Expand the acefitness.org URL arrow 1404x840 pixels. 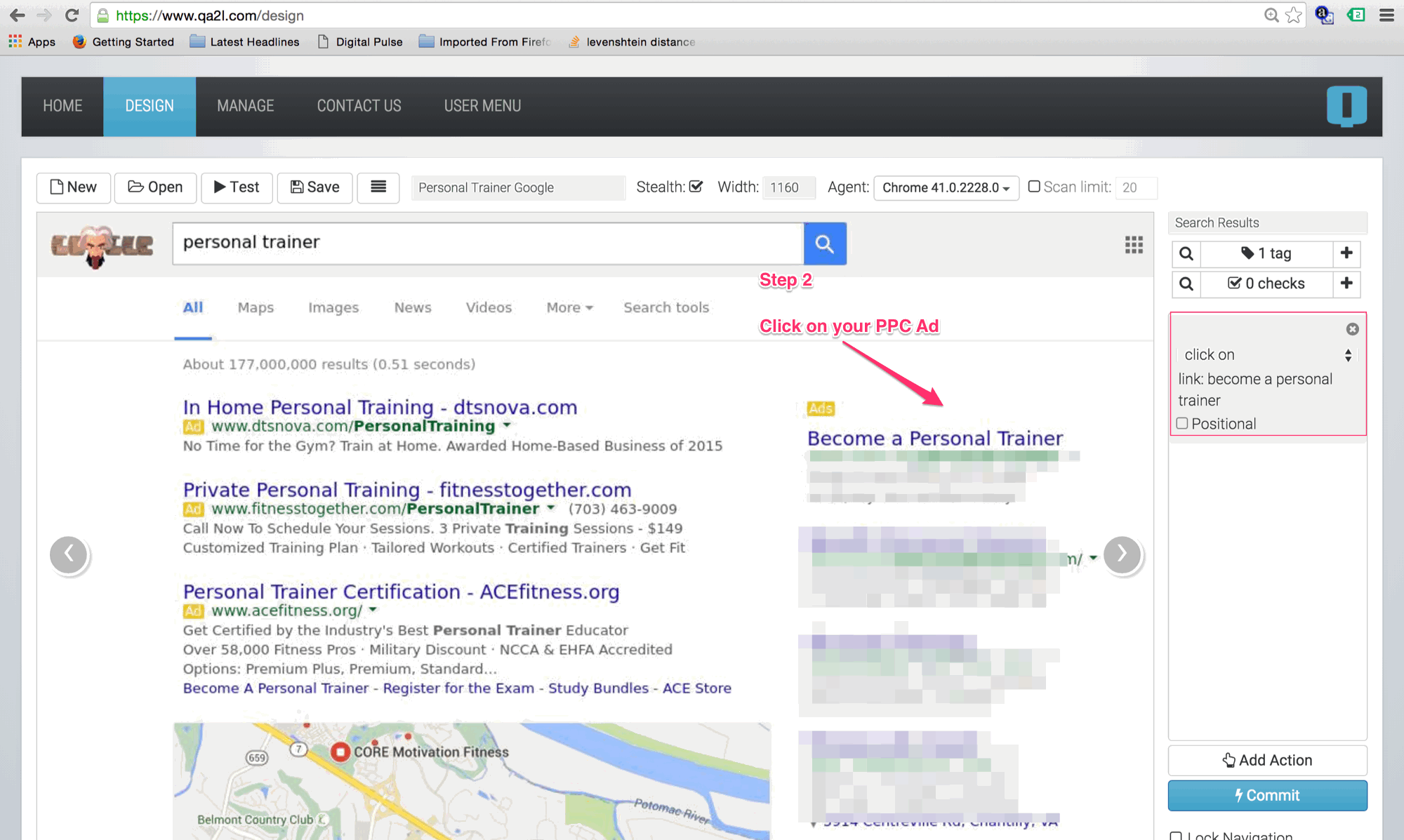pyautogui.click(x=373, y=610)
